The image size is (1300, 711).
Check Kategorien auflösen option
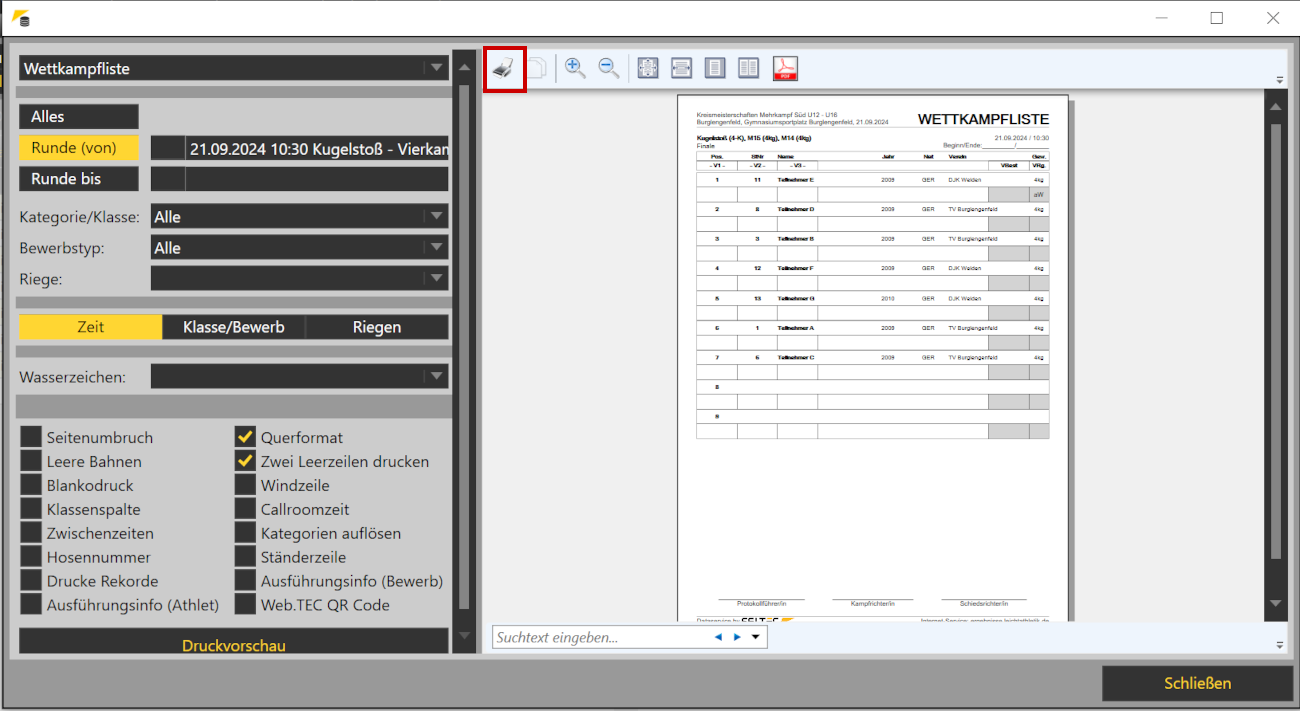245,533
